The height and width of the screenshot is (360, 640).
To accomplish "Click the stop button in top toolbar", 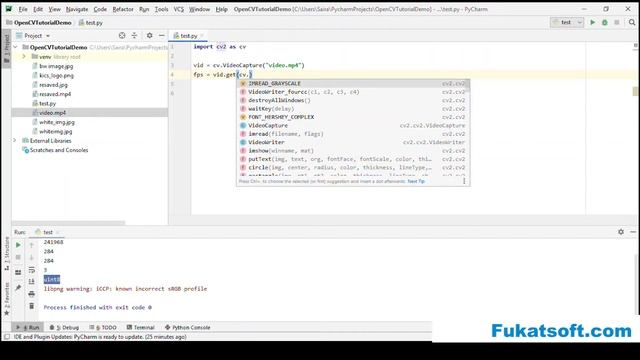I will 617,22.
